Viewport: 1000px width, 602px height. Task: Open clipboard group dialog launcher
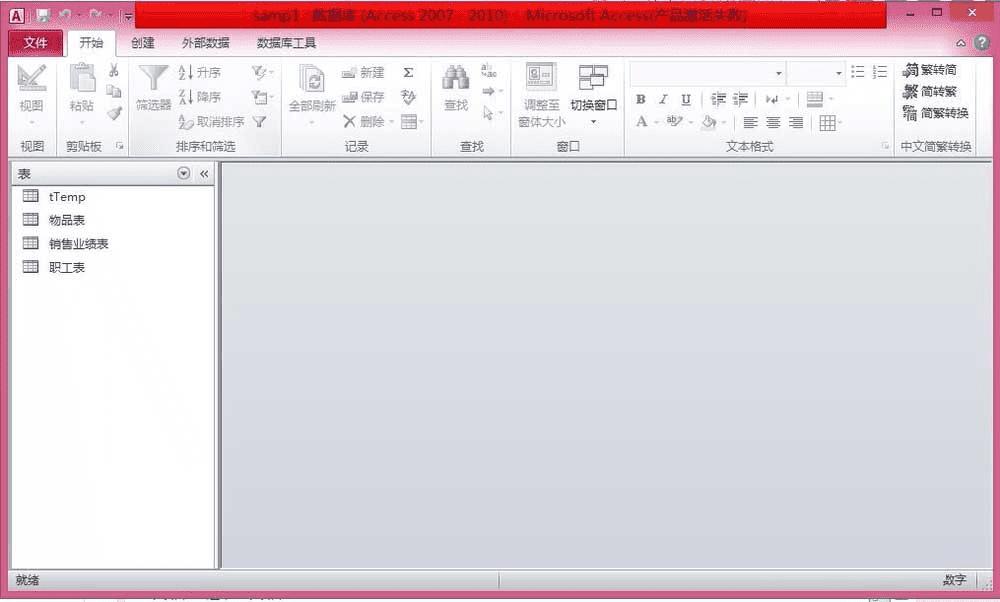click(x=119, y=146)
